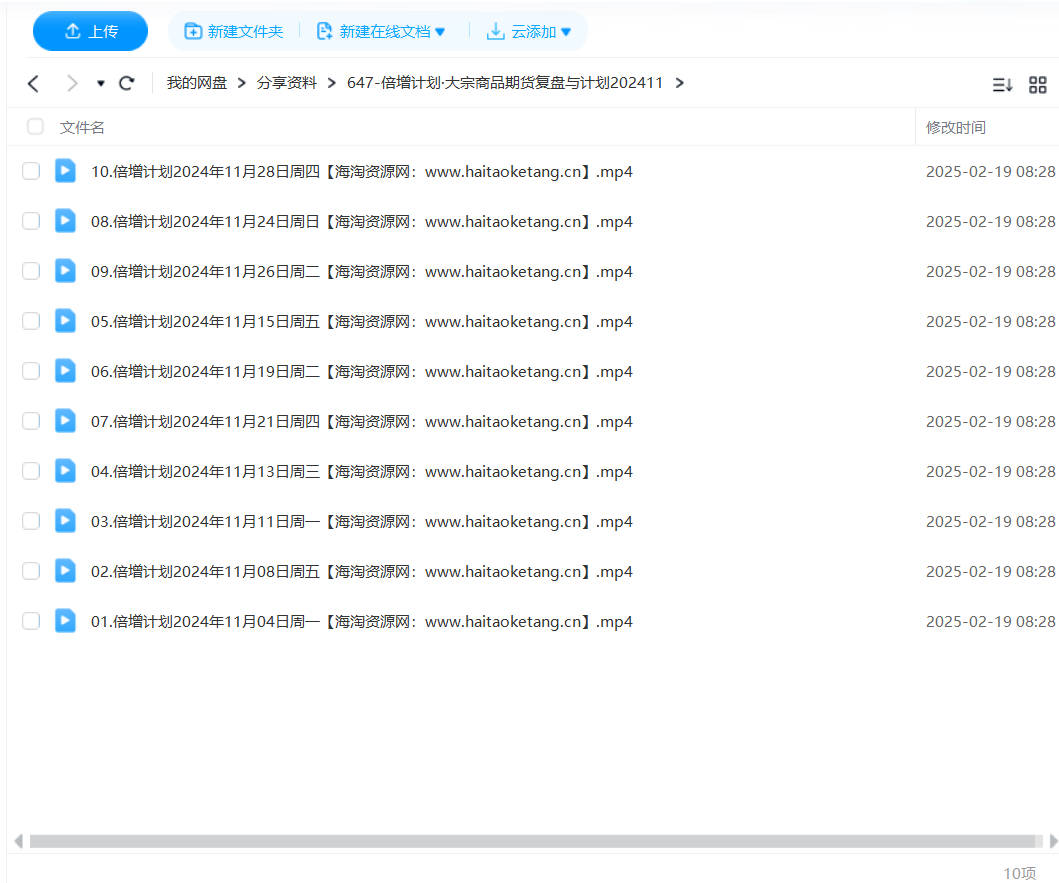Image resolution: width=1059 pixels, height=883 pixels.
Task: Expand chevron after 我的网盘 breadcrumb
Action: click(241, 83)
